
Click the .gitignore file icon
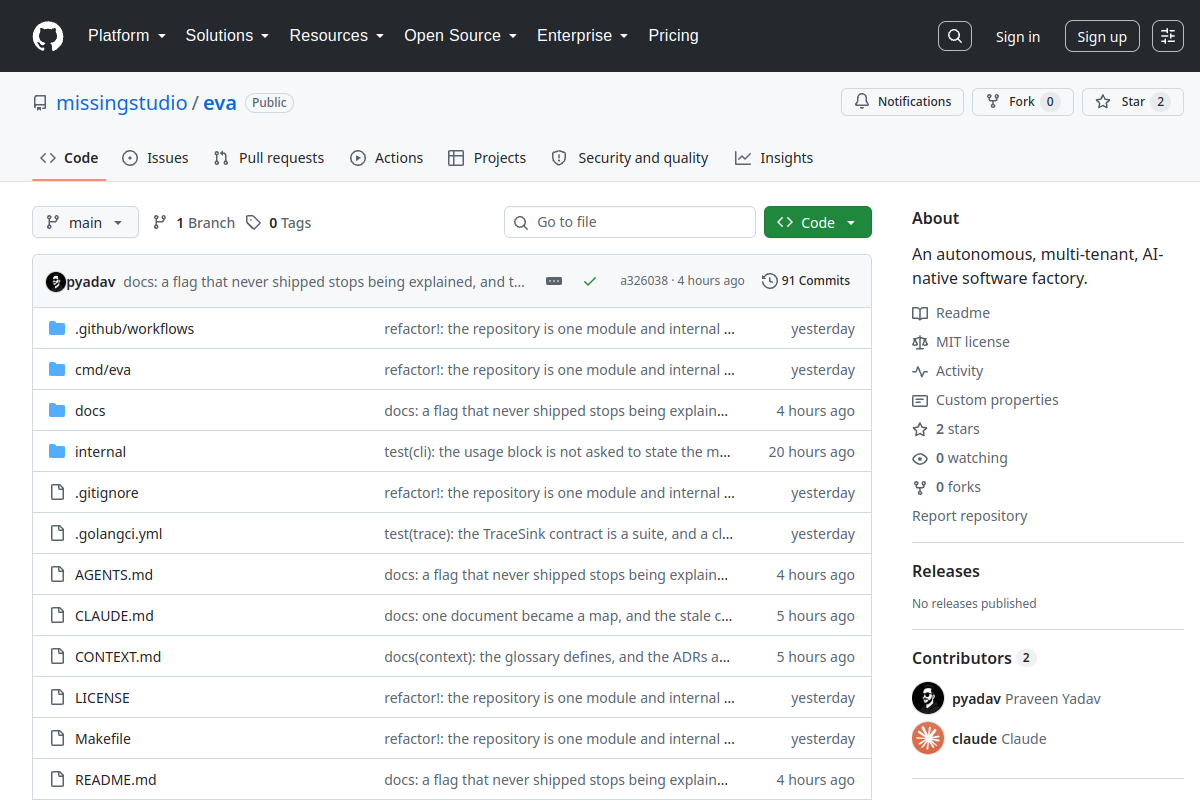pyautogui.click(x=57, y=493)
